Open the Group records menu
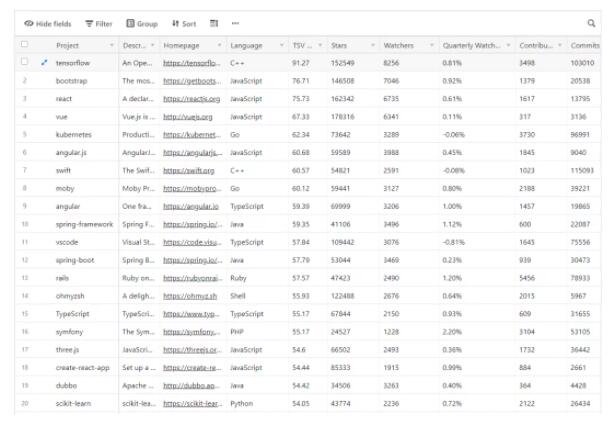Image resolution: width=613 pixels, height=427 pixels. point(142,24)
